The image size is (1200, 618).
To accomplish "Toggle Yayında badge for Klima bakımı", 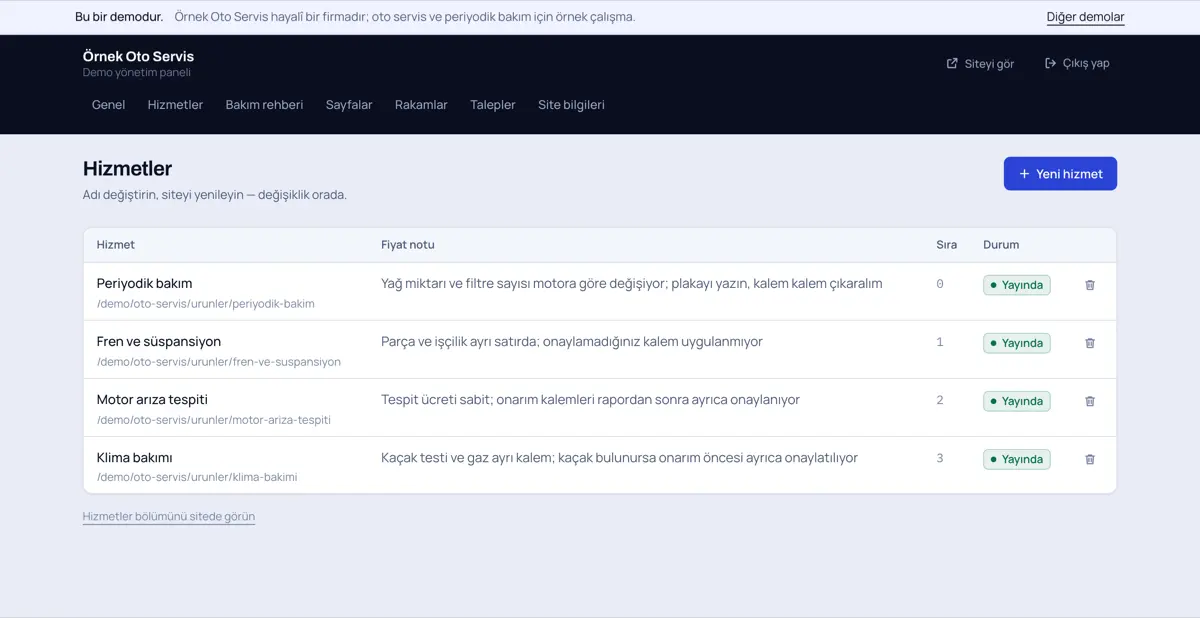I will click(1016, 459).
